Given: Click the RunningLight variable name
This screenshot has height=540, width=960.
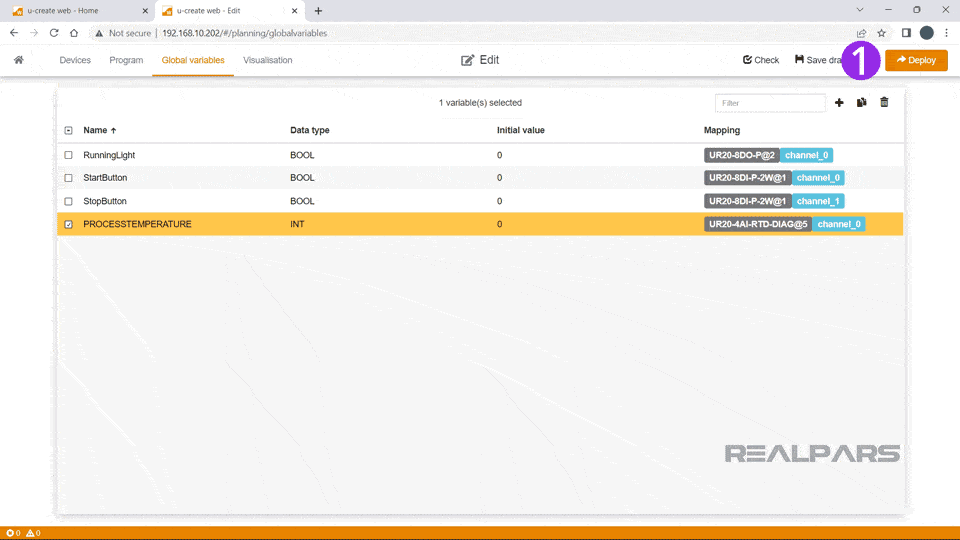Looking at the screenshot, I should [x=109, y=156].
